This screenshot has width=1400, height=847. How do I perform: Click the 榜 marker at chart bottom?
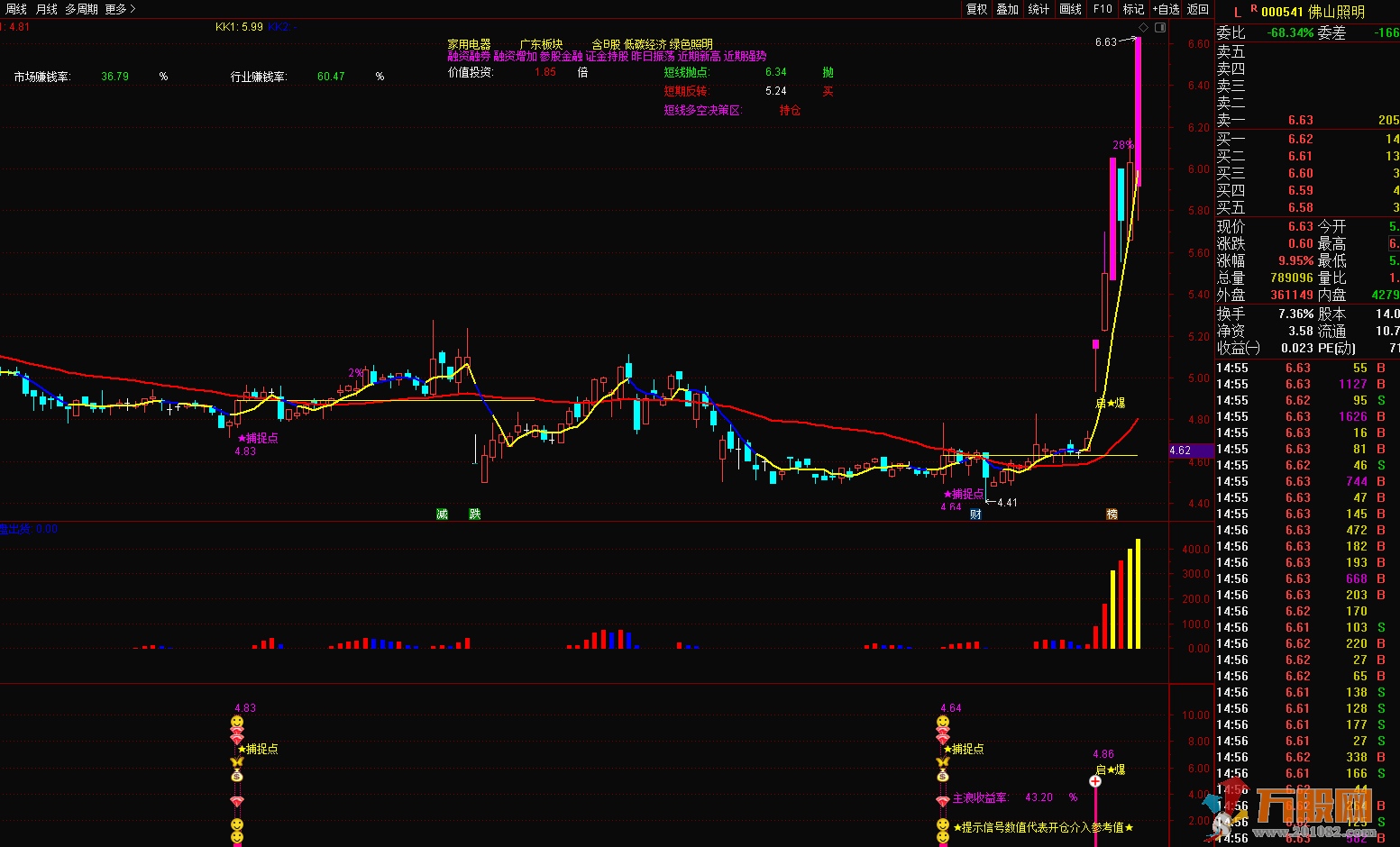pos(1112,514)
